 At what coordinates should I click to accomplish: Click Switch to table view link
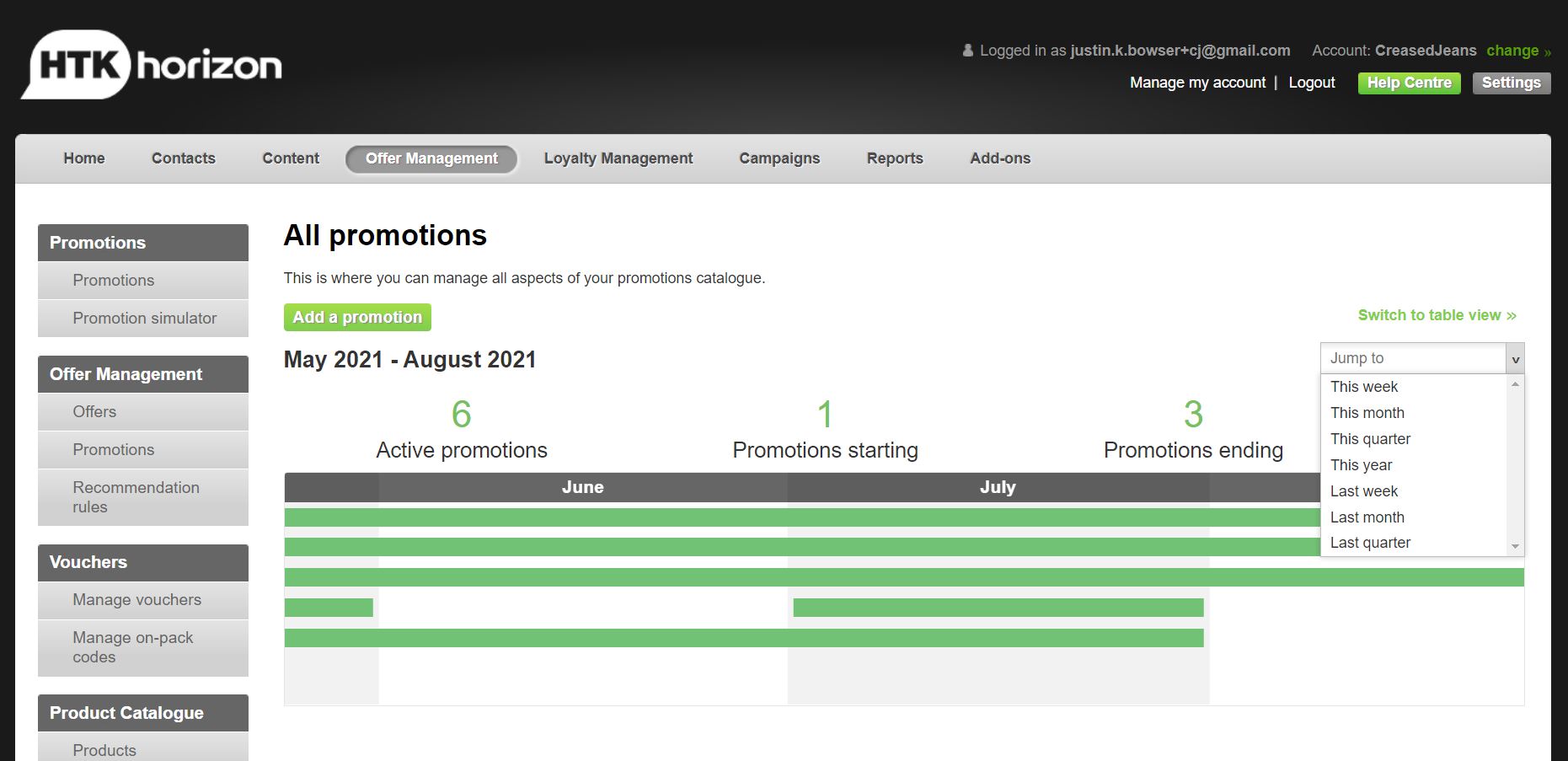point(1437,315)
